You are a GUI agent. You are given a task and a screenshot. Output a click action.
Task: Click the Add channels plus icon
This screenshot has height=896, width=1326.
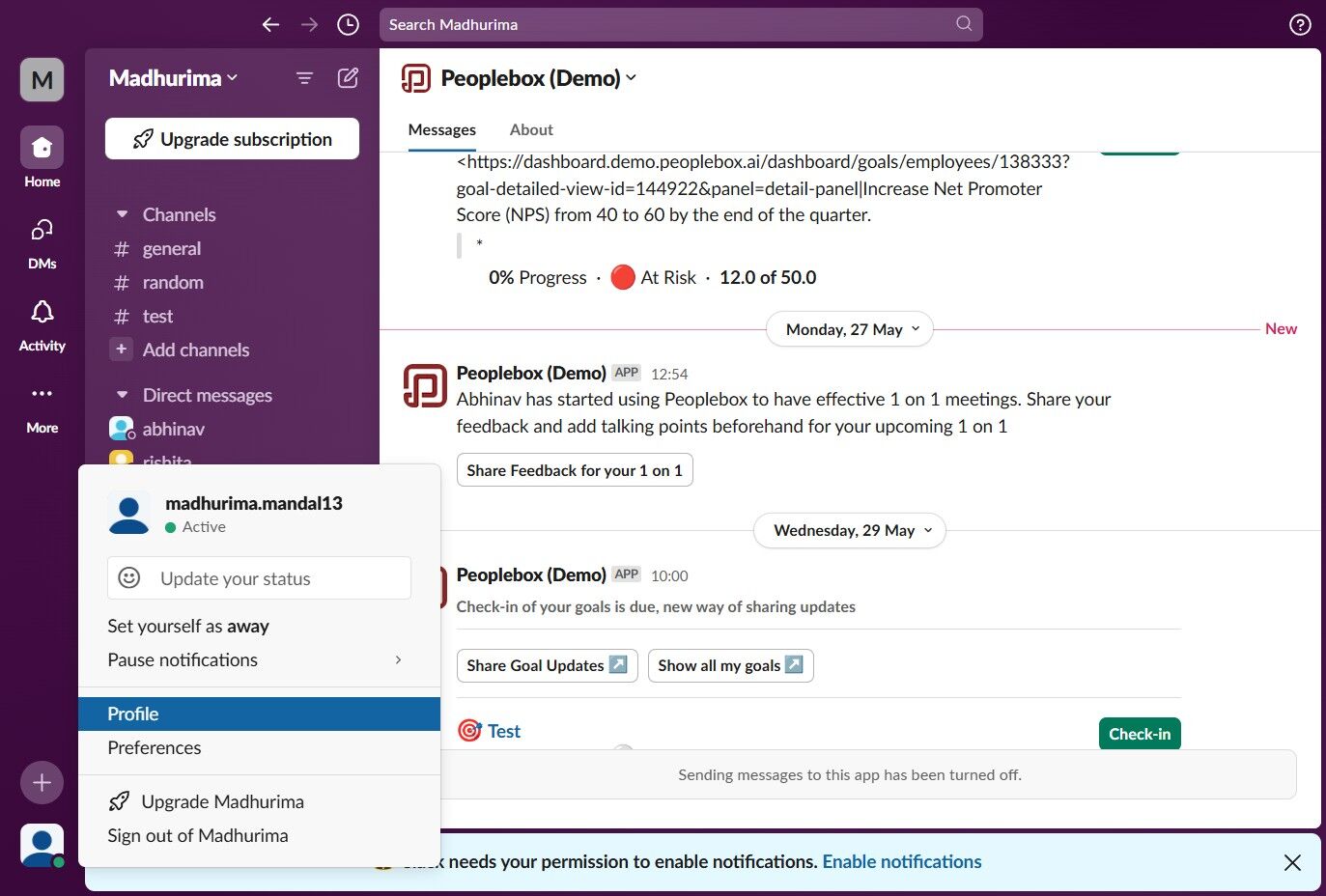coord(121,350)
